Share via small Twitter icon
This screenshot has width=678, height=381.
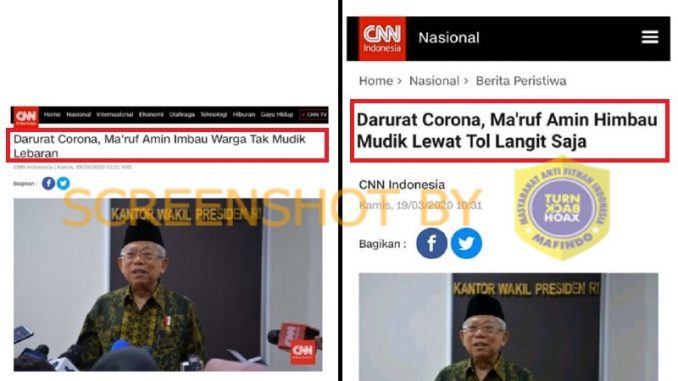coord(63,183)
